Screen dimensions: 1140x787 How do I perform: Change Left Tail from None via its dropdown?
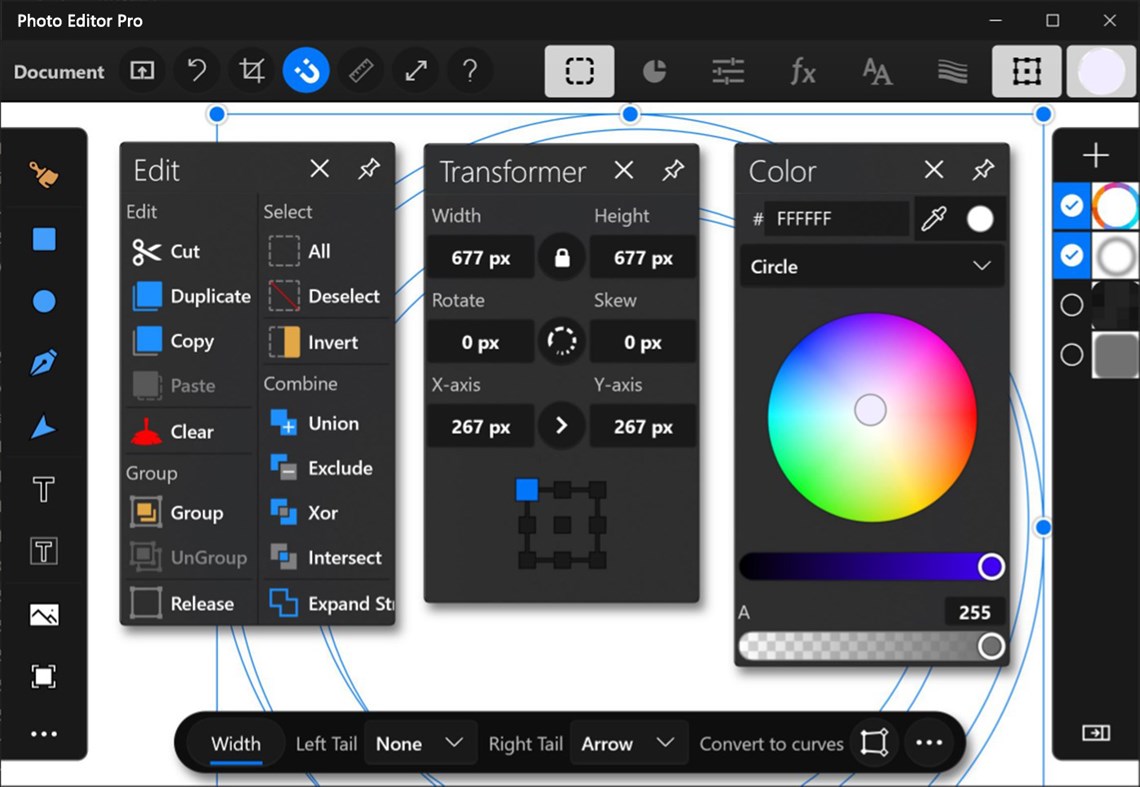coord(420,743)
